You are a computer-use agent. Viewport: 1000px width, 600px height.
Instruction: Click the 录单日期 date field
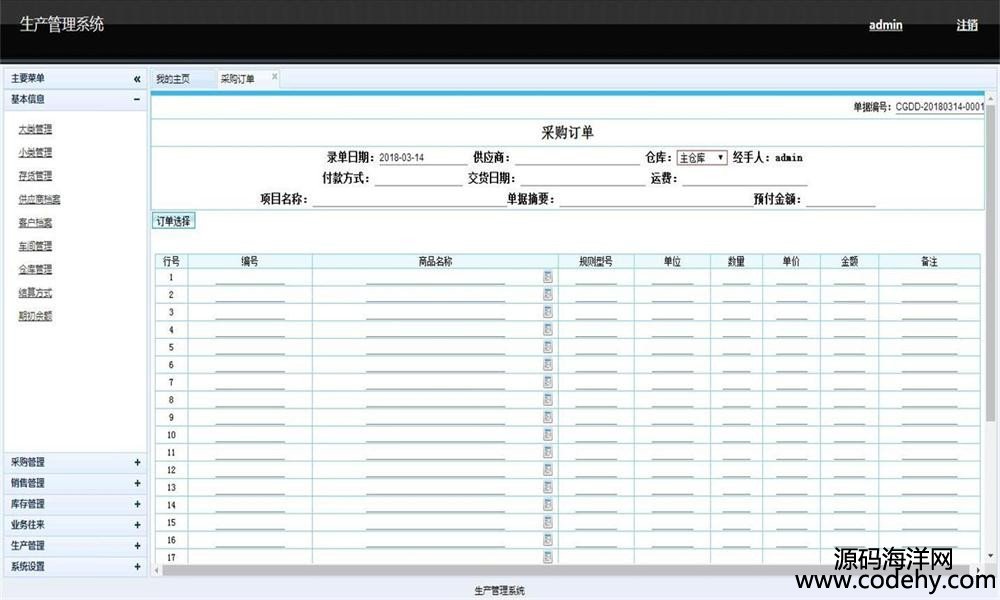420,158
